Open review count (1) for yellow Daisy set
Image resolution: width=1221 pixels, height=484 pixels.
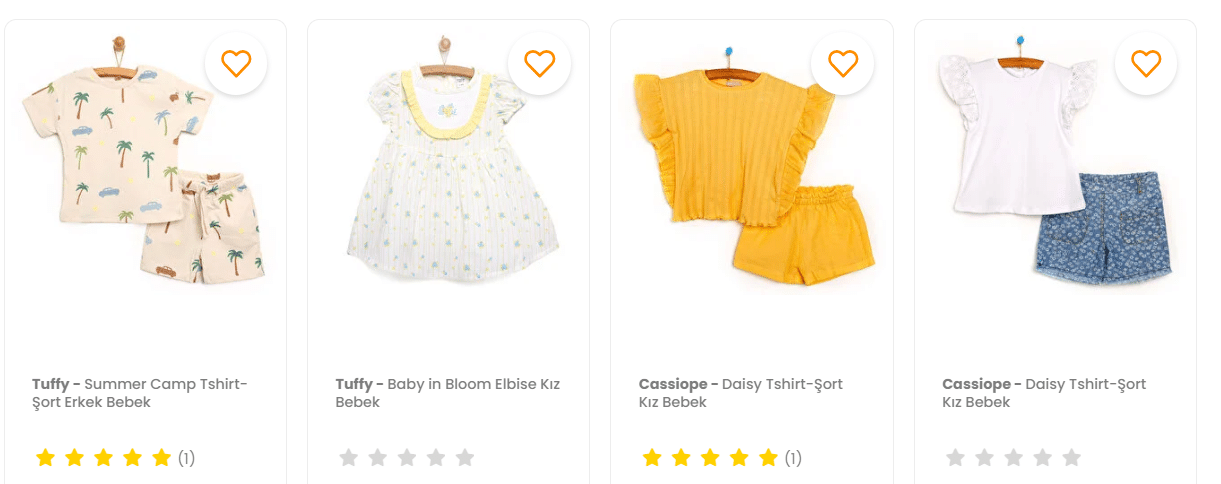(793, 459)
